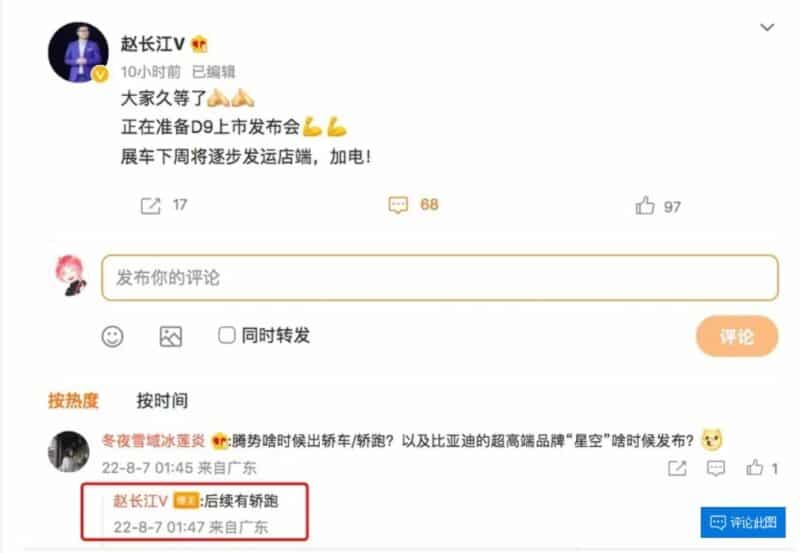The image size is (800, 553).
Task: Toggle the 同时转发 checkbox
Action: pos(227,335)
